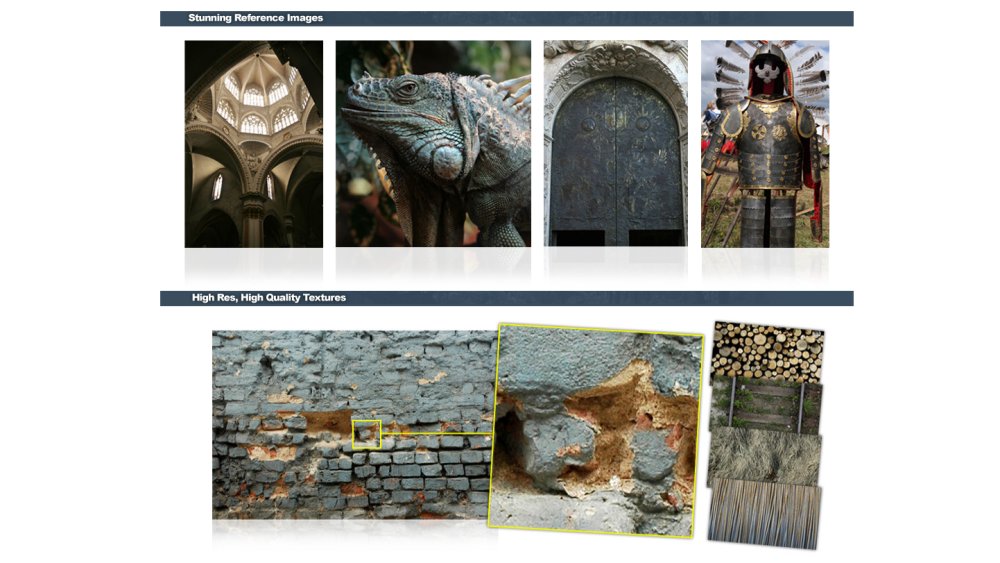Pick the dry grass texture
The width and height of the screenshot is (1000, 563).
(765, 455)
